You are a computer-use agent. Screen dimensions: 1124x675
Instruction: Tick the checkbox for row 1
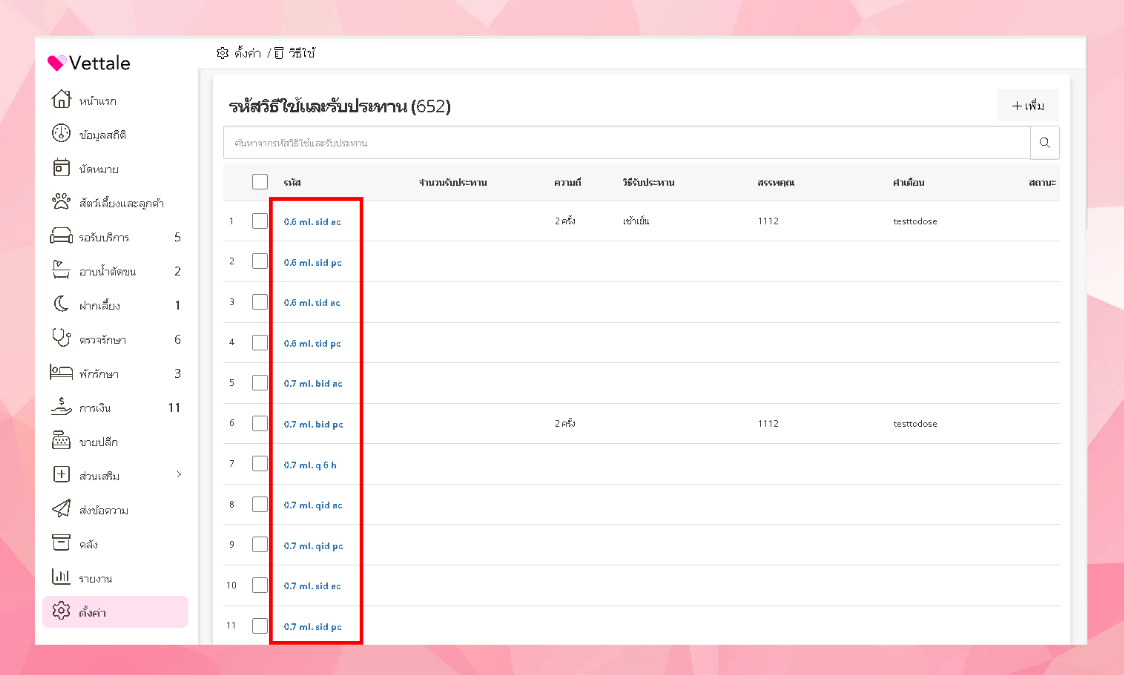tap(260, 221)
